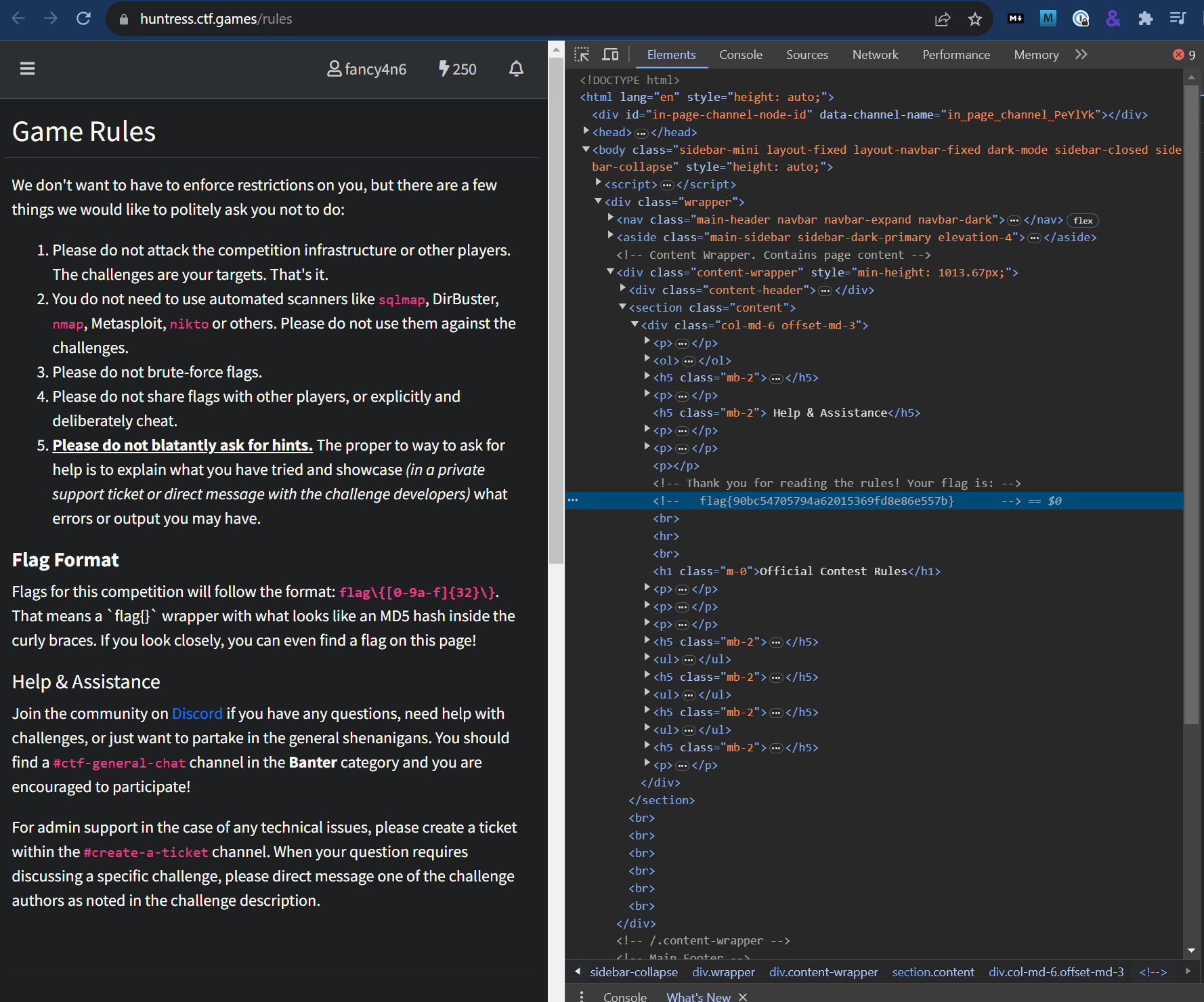Switch to the Console tab
The width and height of the screenshot is (1204, 1002).
point(740,55)
